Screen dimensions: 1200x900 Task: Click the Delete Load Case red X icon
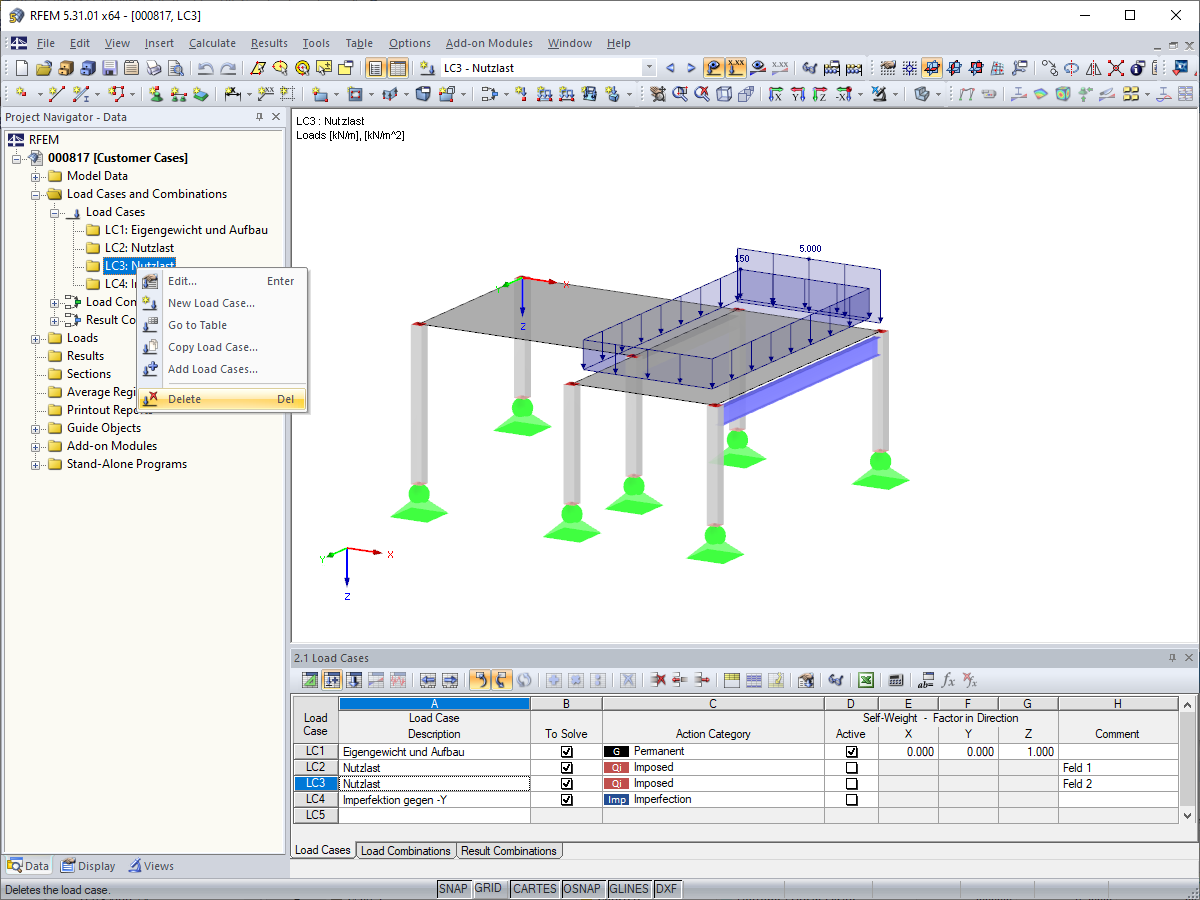click(x=657, y=680)
